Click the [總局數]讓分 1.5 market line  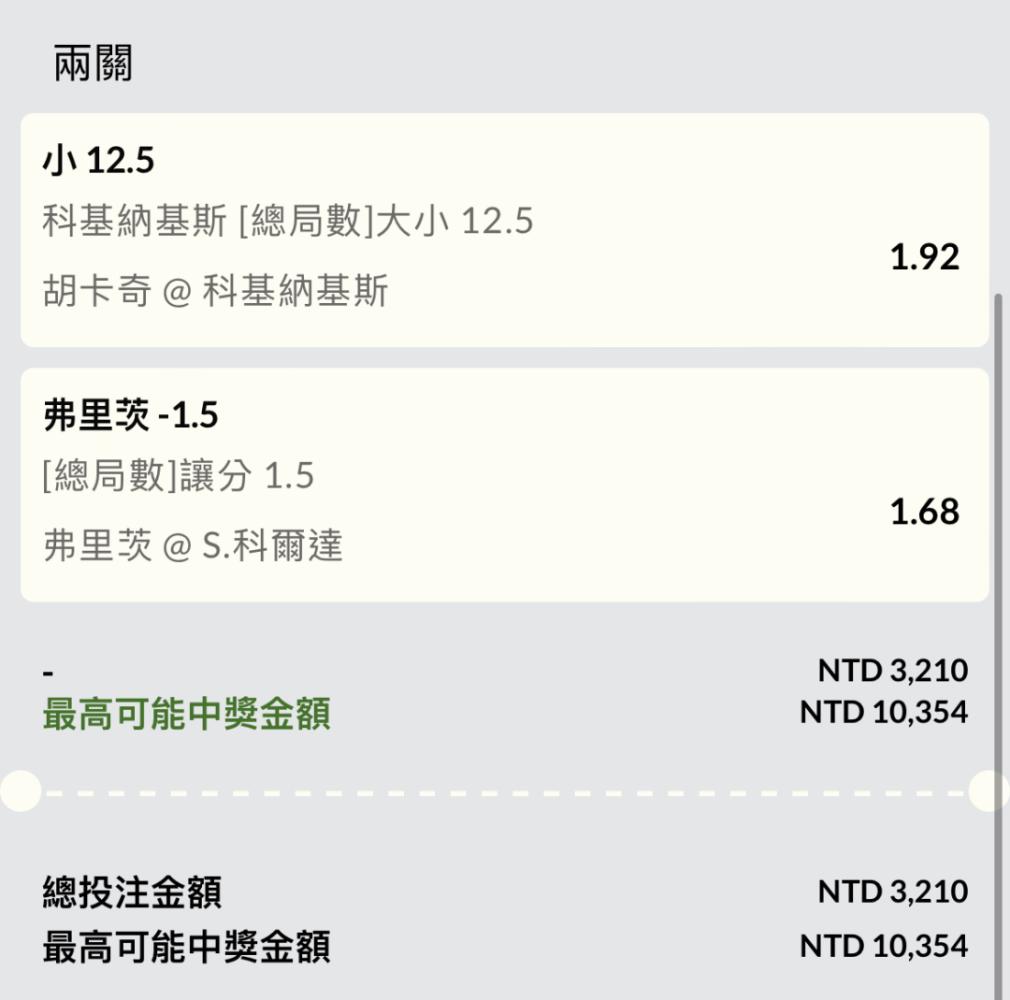click(x=178, y=476)
